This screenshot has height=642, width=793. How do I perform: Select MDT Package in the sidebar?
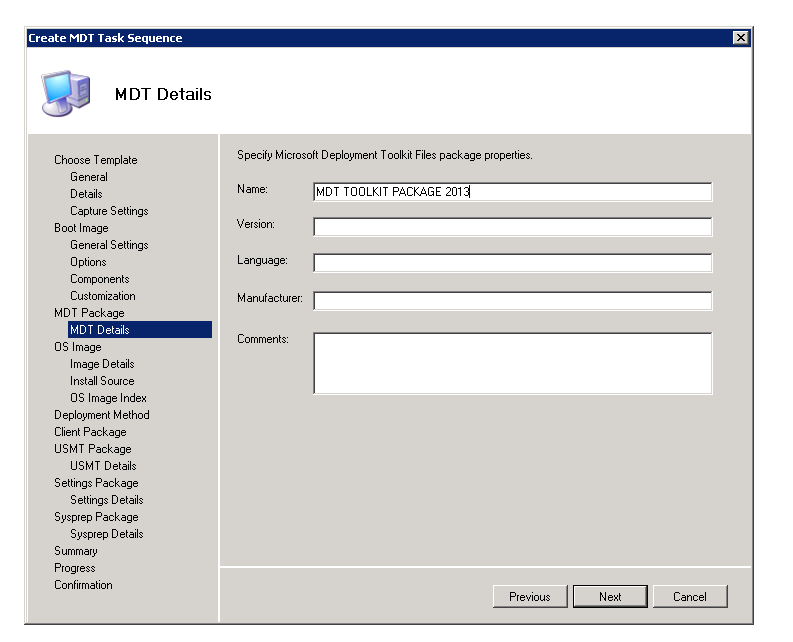pyautogui.click(x=89, y=313)
